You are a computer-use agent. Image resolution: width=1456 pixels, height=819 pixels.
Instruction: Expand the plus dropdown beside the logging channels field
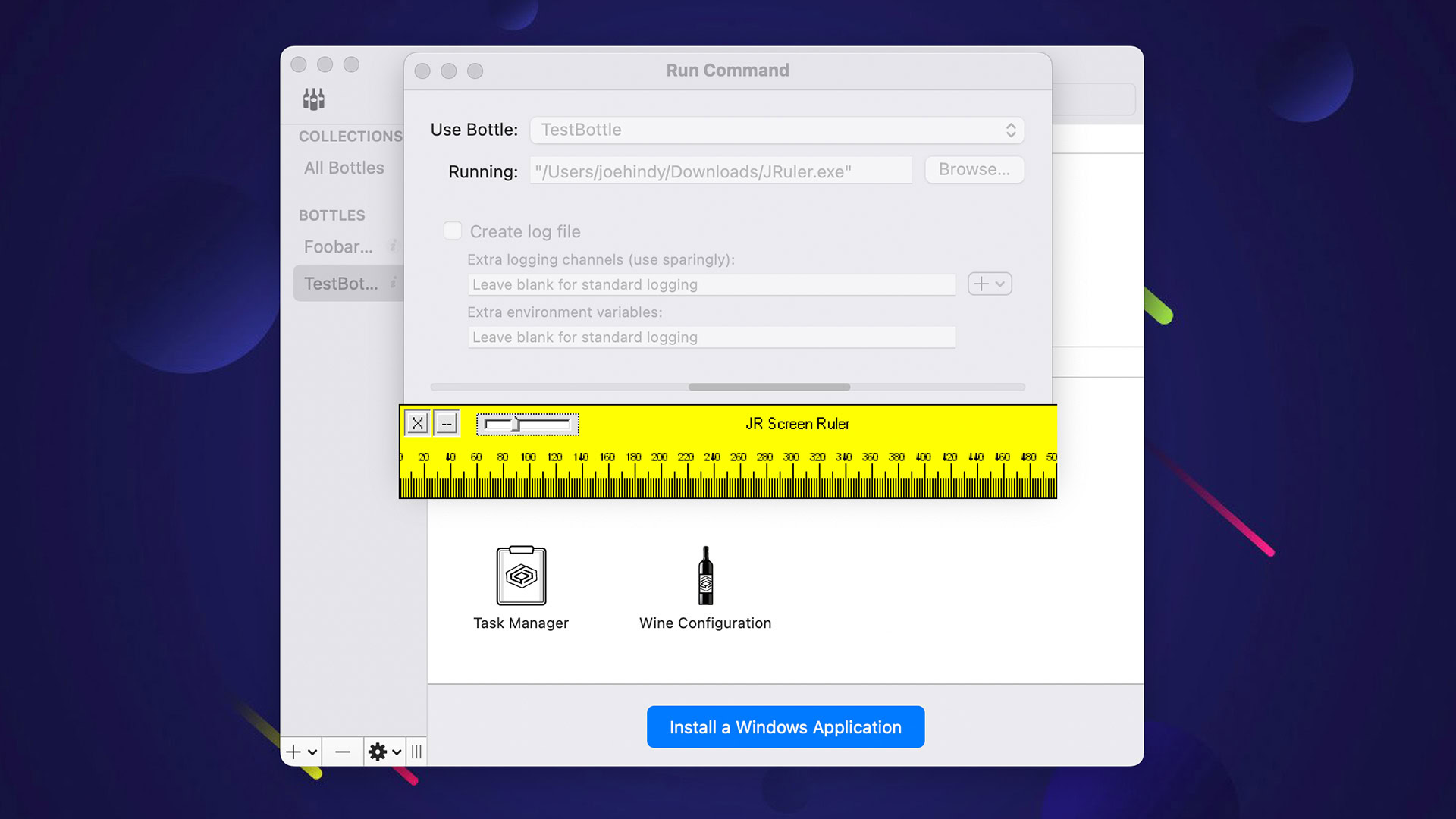[990, 284]
